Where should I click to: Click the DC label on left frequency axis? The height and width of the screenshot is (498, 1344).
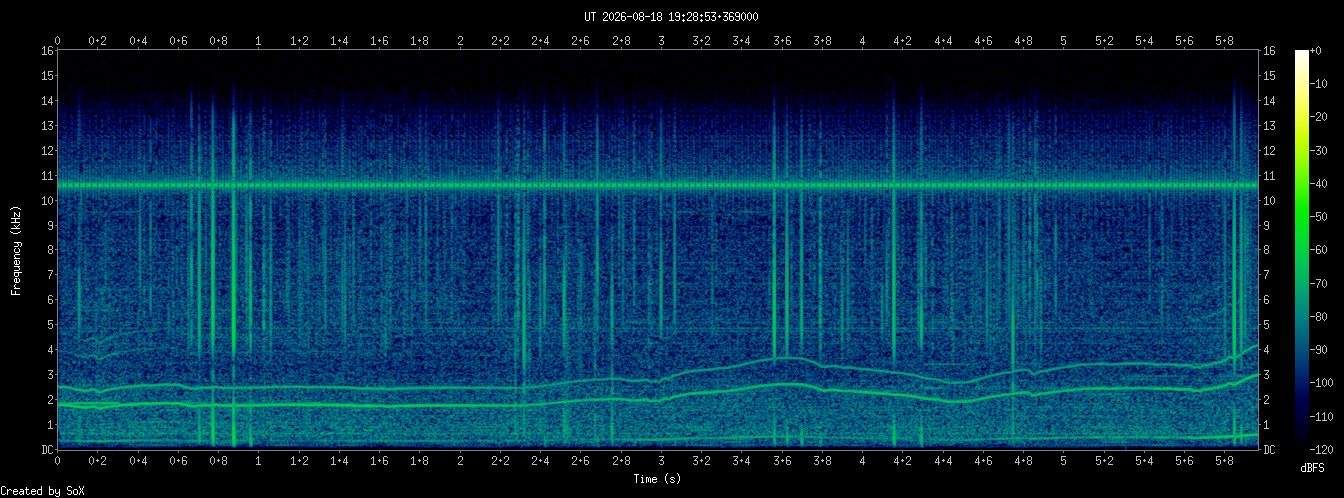(47, 449)
